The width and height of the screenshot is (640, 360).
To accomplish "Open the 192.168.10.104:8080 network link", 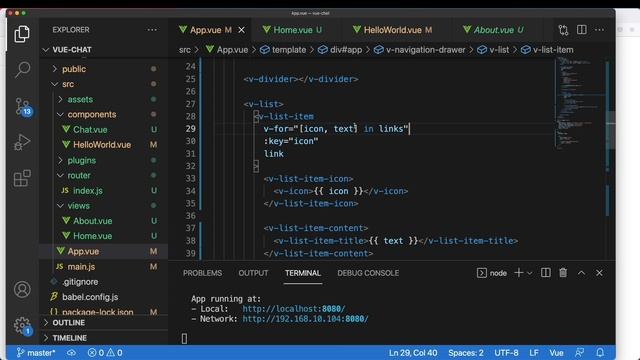I will click(305, 319).
